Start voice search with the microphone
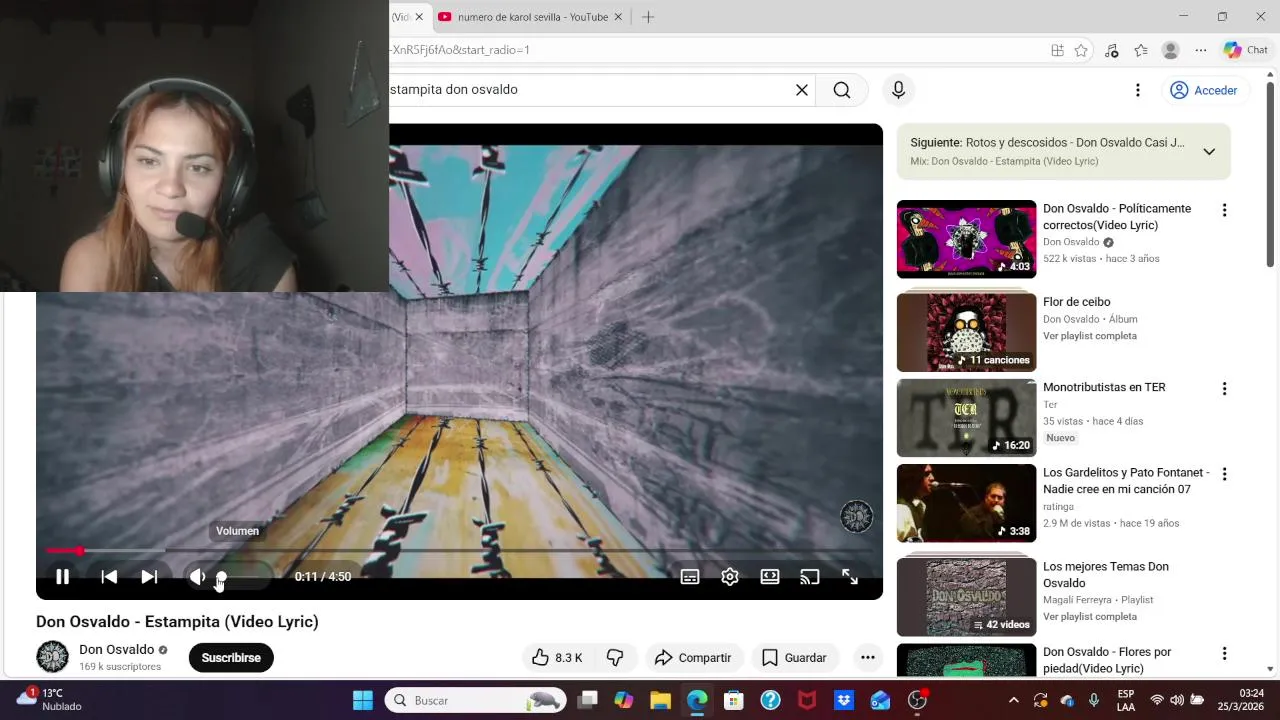The height and width of the screenshot is (720, 1280). click(x=898, y=90)
